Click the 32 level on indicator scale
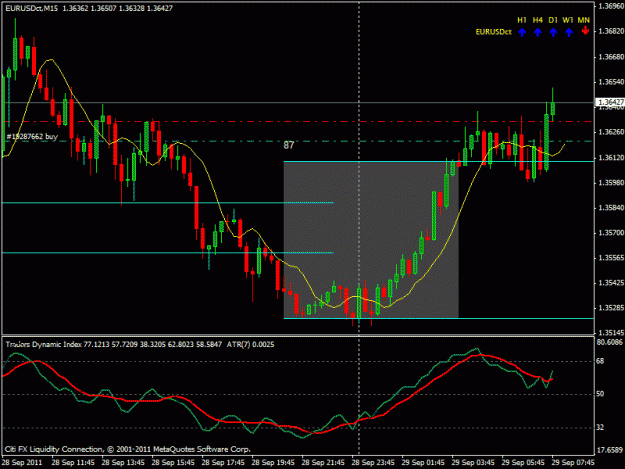 click(x=600, y=427)
